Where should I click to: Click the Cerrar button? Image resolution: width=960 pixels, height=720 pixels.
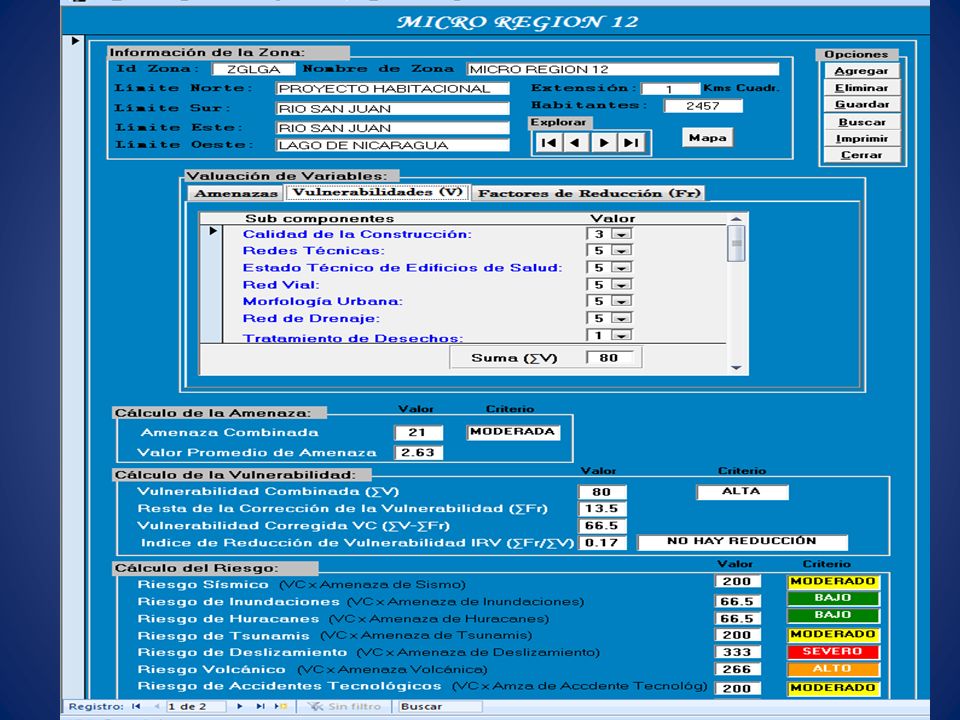tap(861, 156)
